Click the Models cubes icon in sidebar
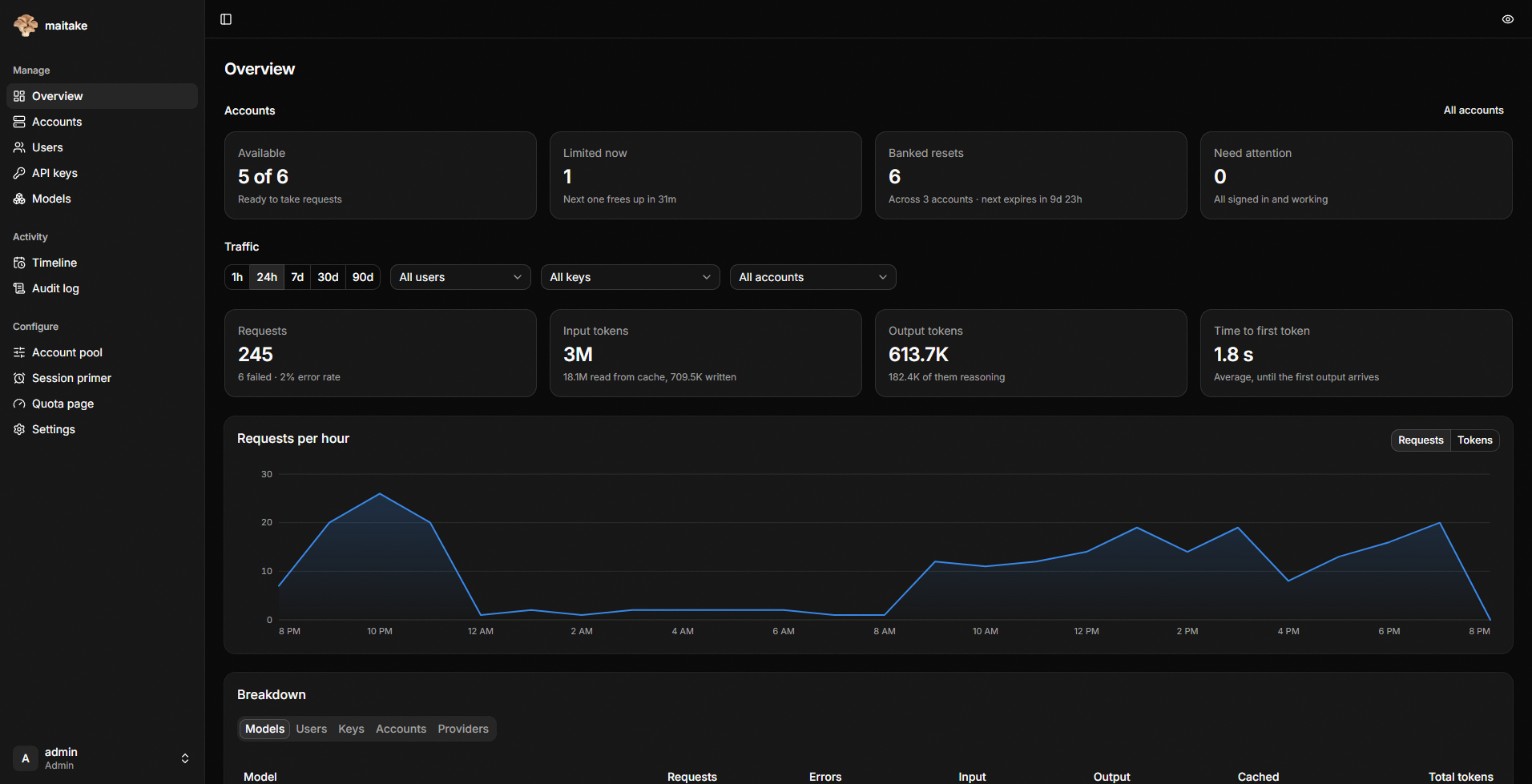1532x784 pixels. (19, 199)
